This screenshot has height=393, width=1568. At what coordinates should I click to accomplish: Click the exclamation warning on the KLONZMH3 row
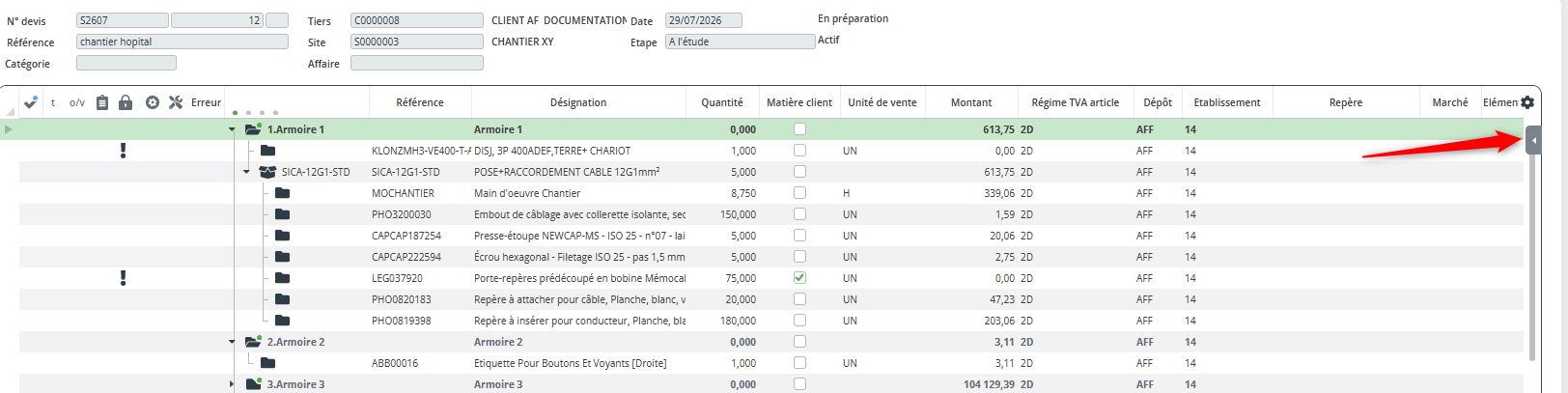pos(123,151)
